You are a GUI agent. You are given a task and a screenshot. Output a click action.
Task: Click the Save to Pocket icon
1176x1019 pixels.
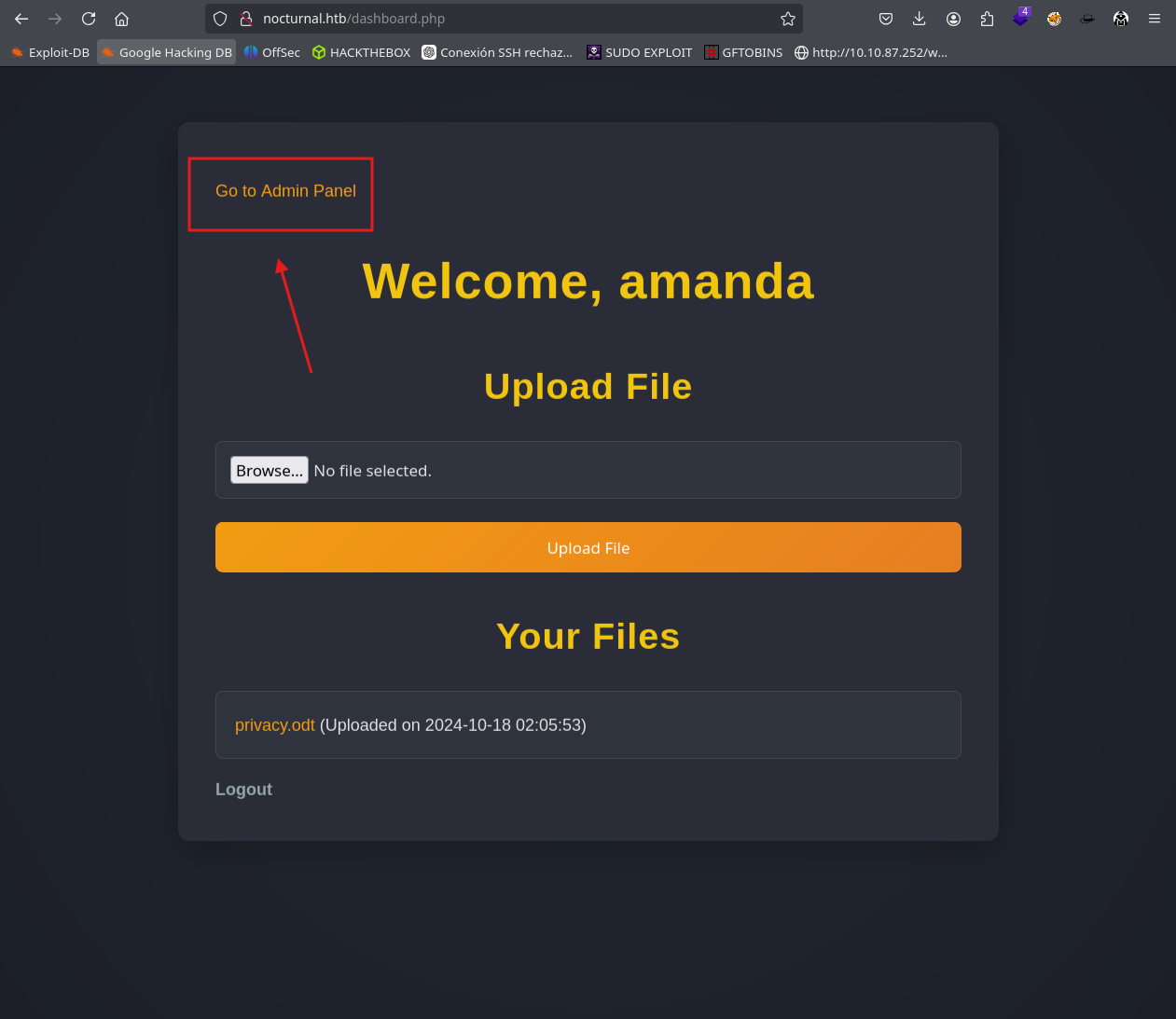(x=886, y=19)
